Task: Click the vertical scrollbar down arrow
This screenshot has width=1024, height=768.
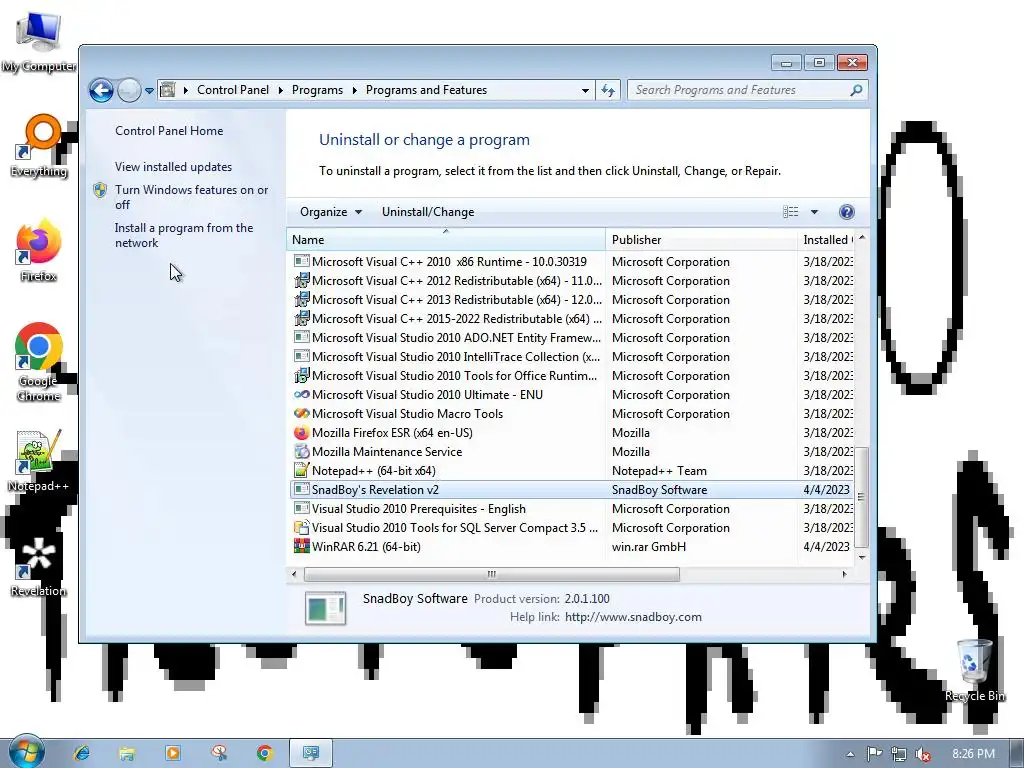Action: (862, 557)
